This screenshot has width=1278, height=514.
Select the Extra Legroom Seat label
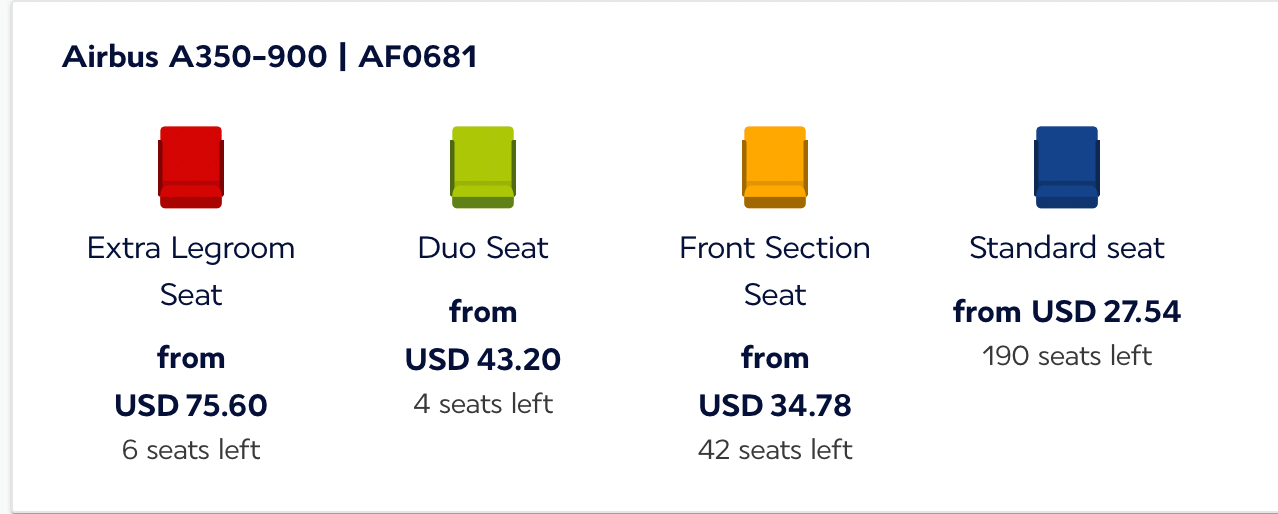tap(191, 271)
